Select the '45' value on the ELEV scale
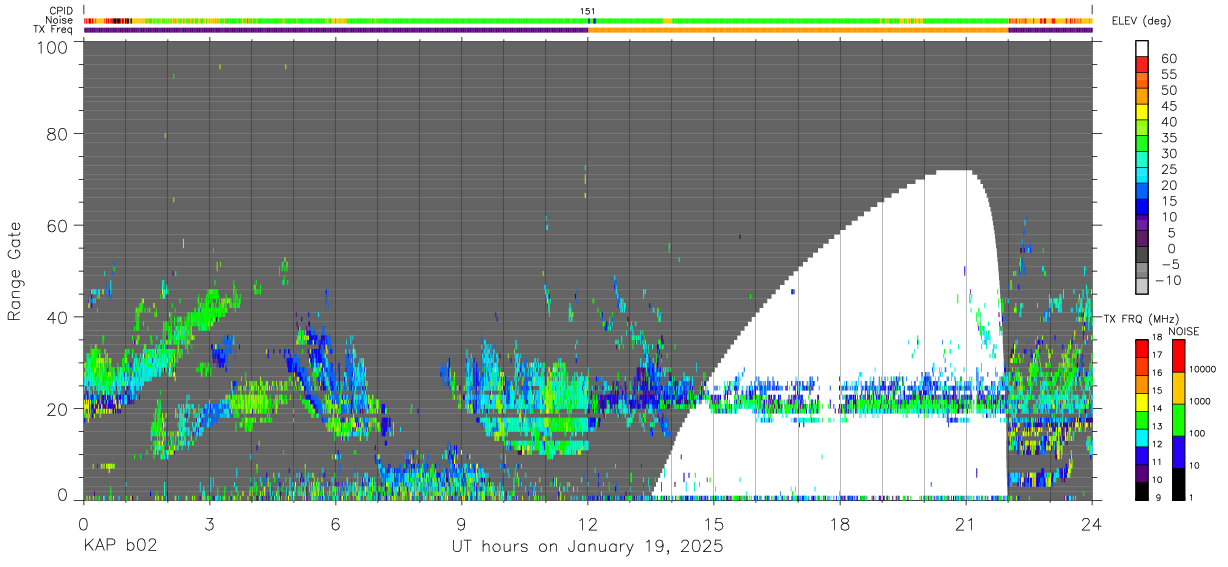Viewport: 1228px width, 567px height. pos(1169,106)
